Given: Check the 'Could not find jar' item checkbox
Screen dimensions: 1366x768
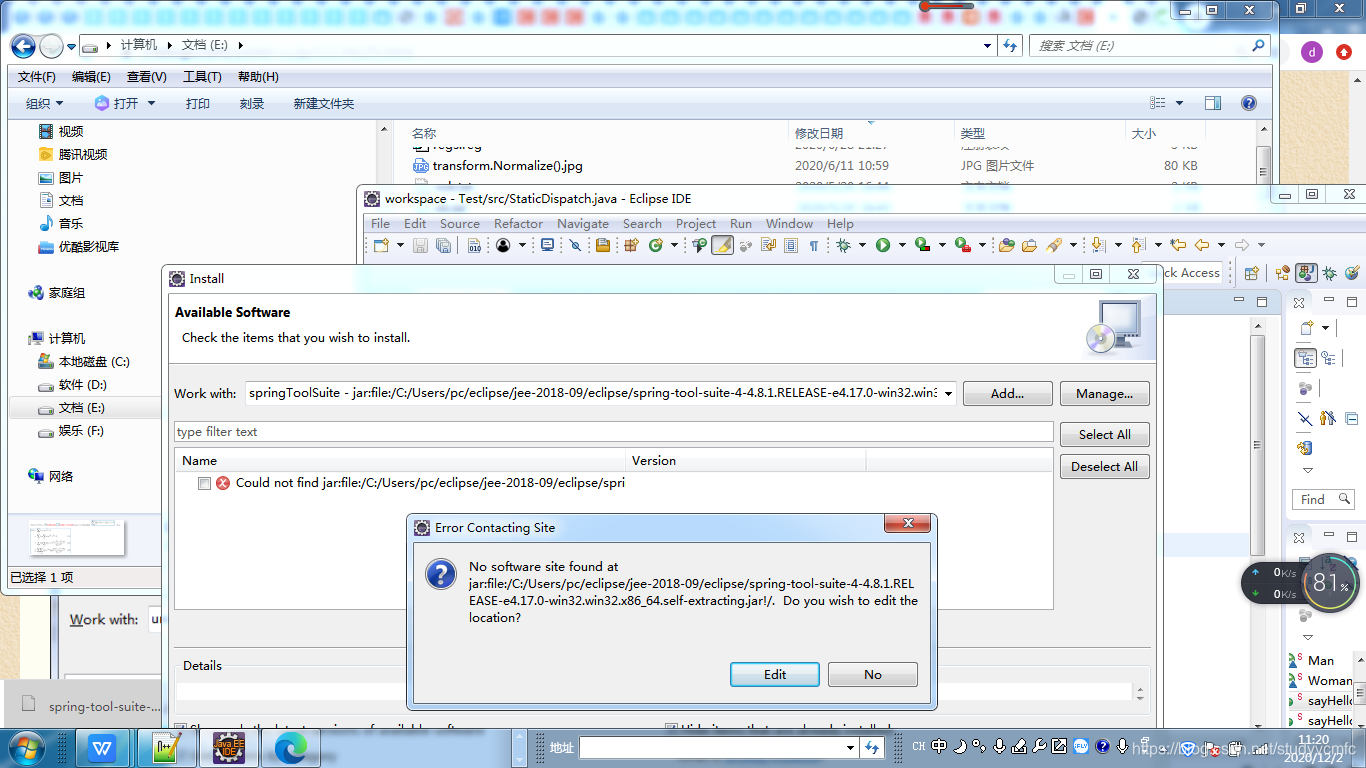Looking at the screenshot, I should [x=204, y=483].
